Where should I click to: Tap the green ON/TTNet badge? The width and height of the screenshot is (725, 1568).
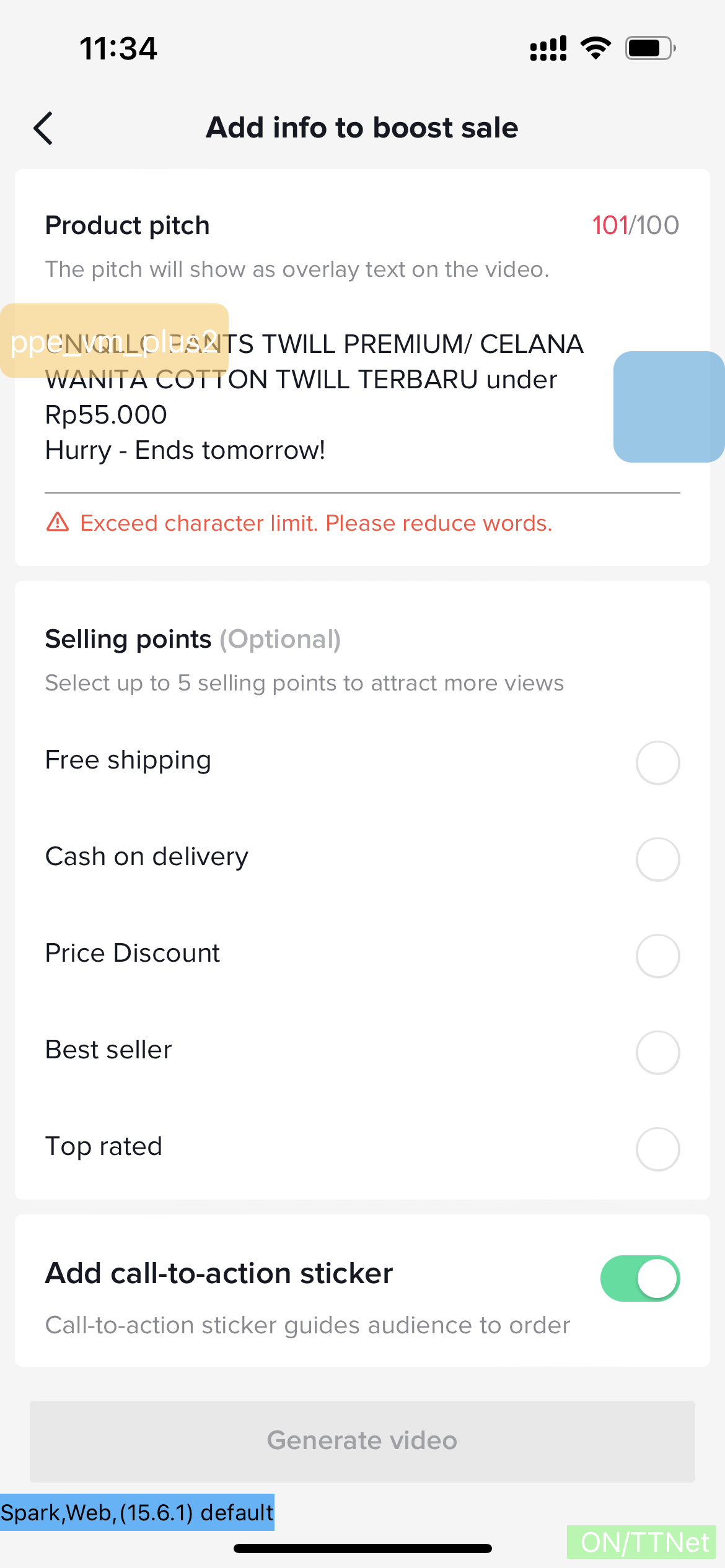641,1542
